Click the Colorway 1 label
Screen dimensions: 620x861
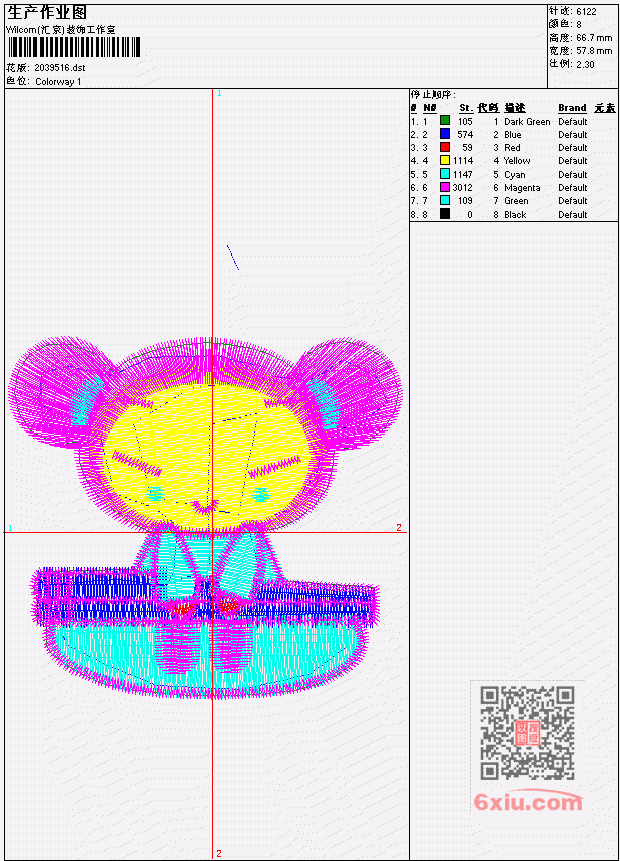coord(58,82)
